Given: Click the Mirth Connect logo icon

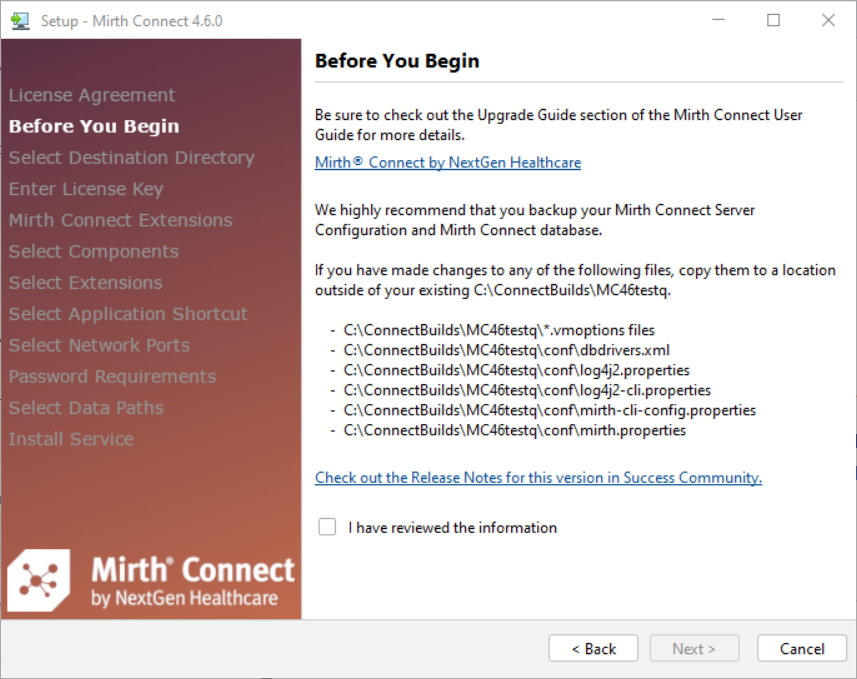Looking at the screenshot, I should [39, 581].
